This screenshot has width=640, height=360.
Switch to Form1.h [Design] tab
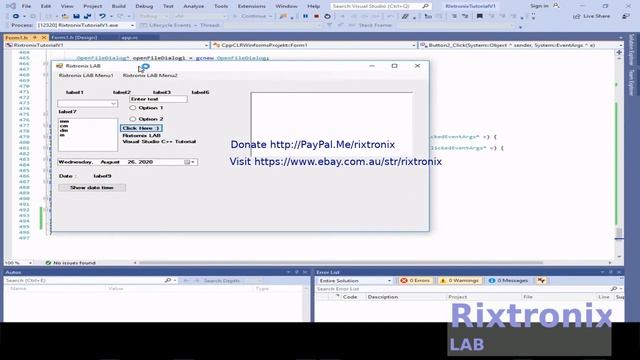click(x=74, y=38)
